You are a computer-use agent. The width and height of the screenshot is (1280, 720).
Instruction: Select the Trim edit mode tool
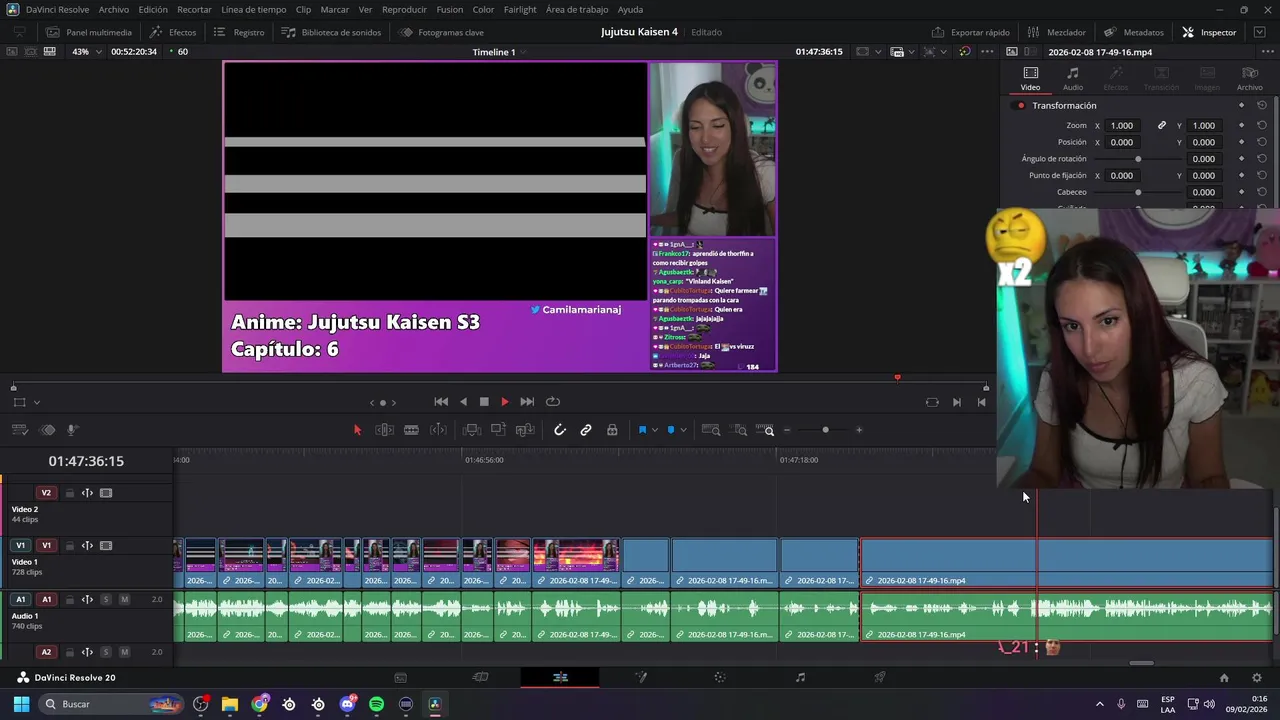pos(384,430)
